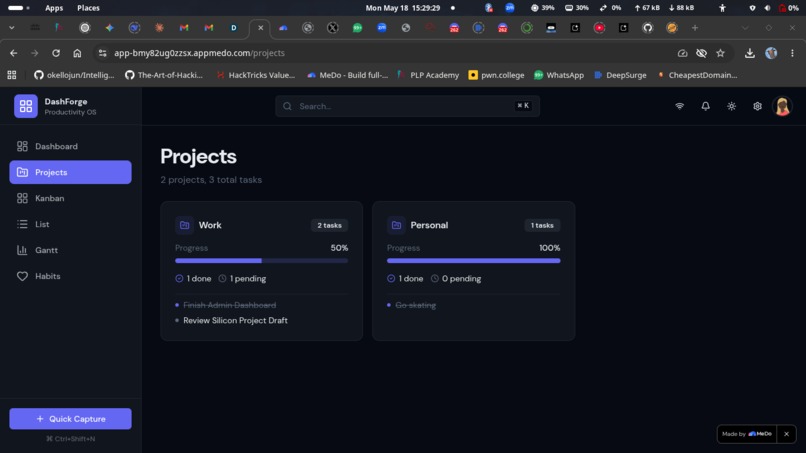806x453 pixels.
Task: Open the pwn.college bookmark
Action: (496, 75)
